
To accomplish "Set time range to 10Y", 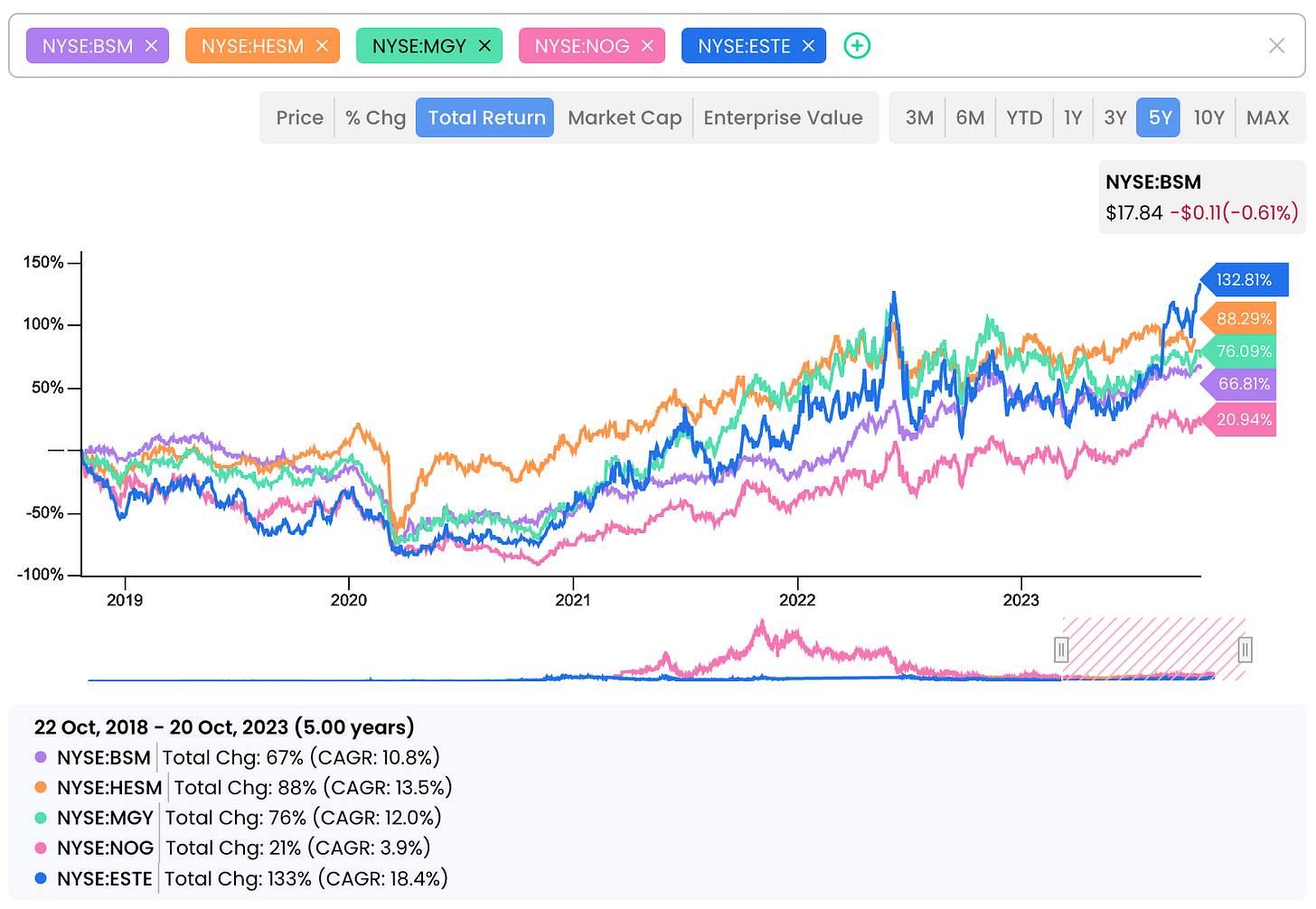I will [x=1208, y=117].
